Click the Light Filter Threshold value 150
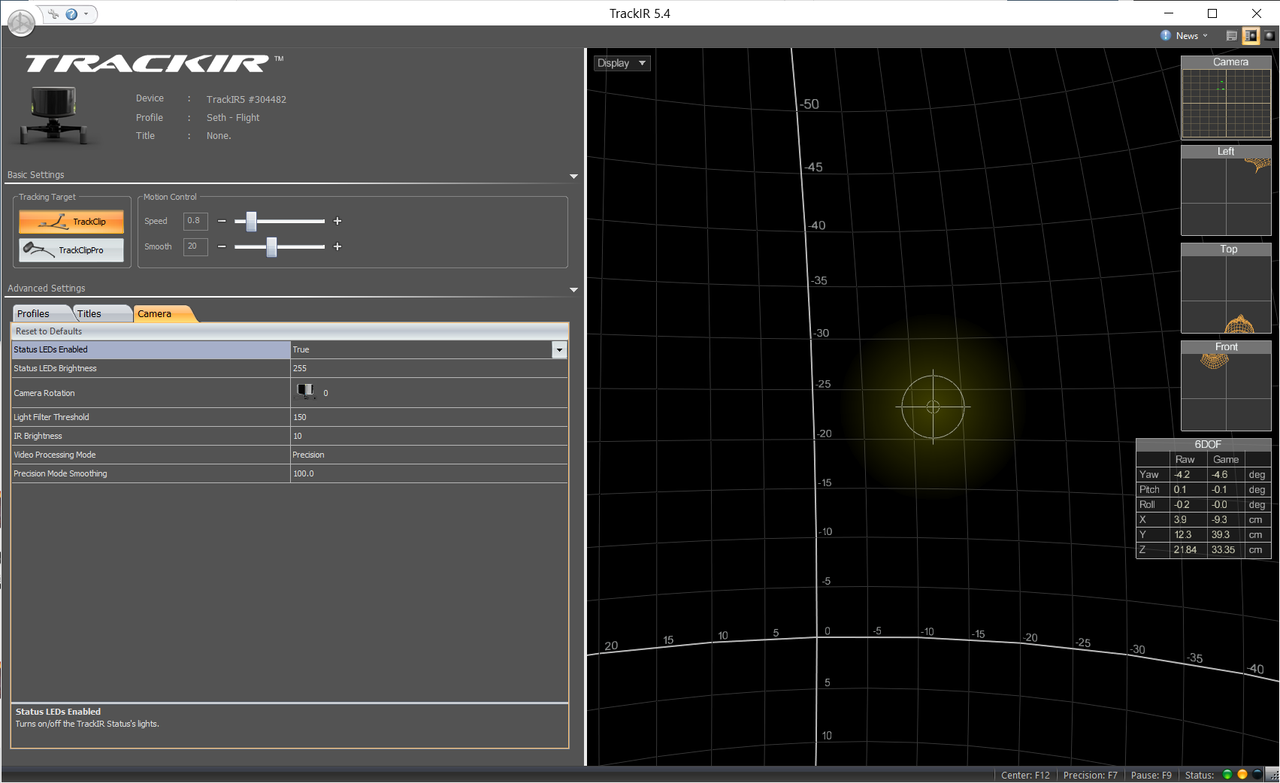This screenshot has height=783, width=1280. [429, 417]
